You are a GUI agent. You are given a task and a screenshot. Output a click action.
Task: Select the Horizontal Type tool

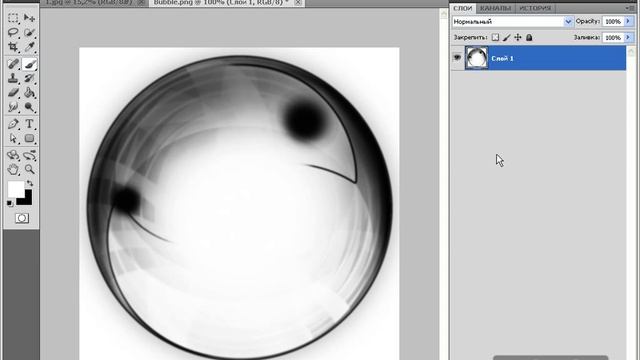pyautogui.click(x=29, y=124)
